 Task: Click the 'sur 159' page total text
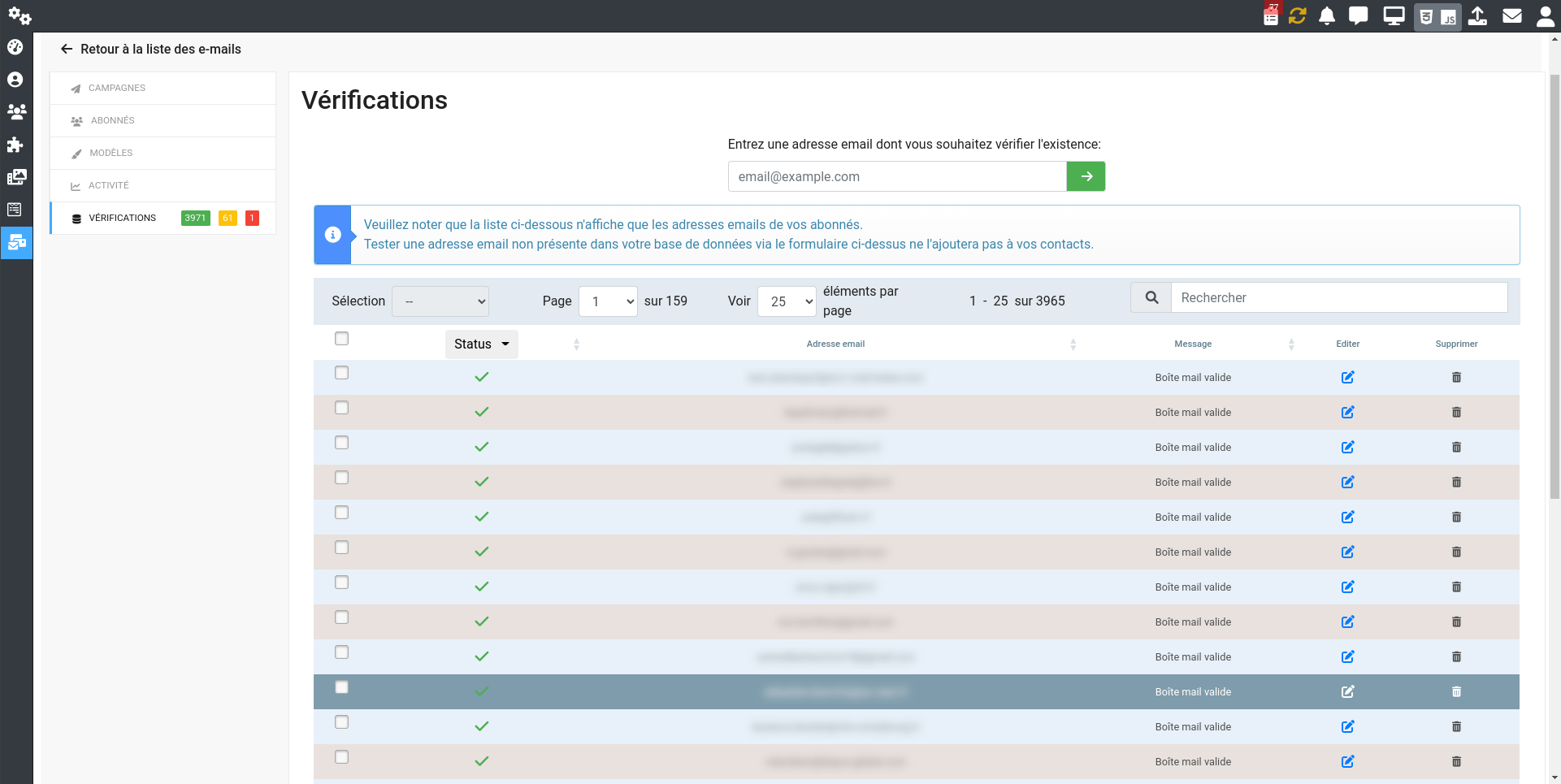[x=666, y=301]
